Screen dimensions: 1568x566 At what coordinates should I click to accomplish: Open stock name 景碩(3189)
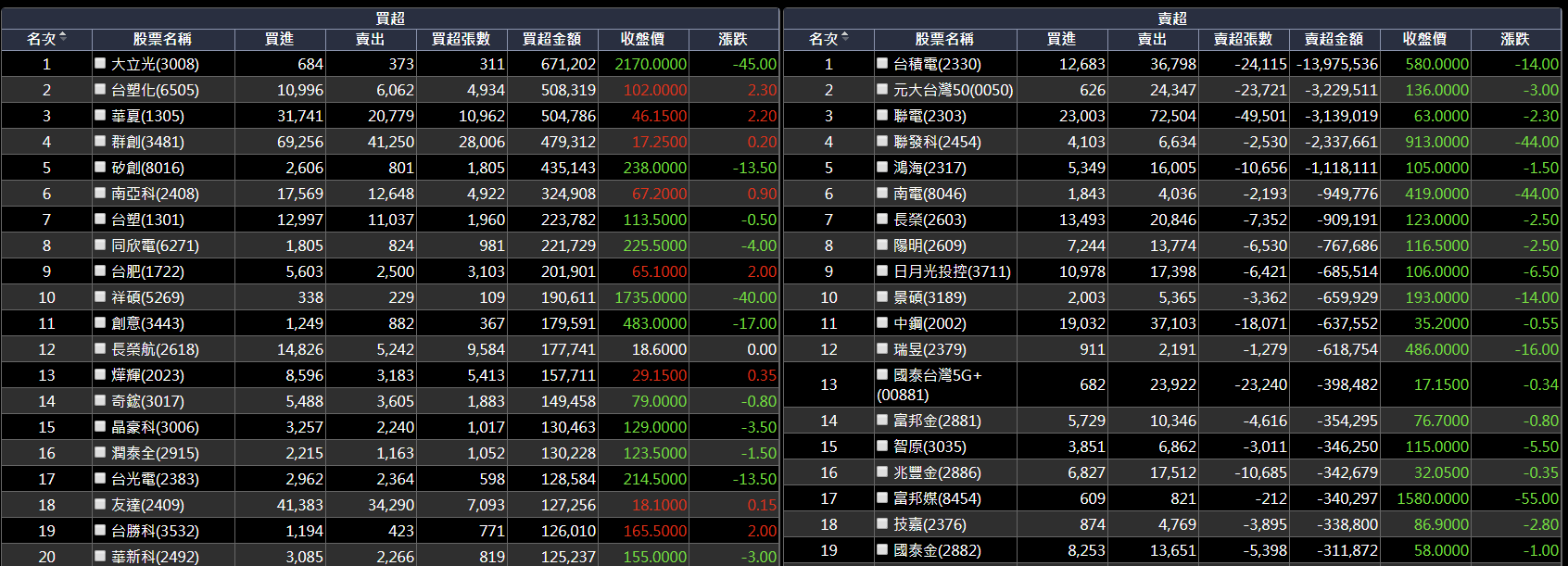point(929,297)
